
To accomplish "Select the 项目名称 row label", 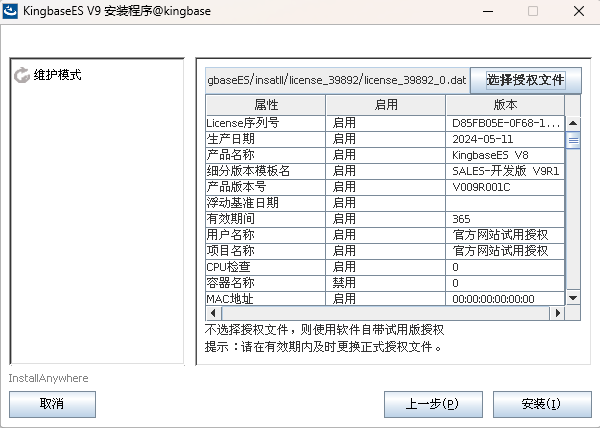I will [230, 251].
